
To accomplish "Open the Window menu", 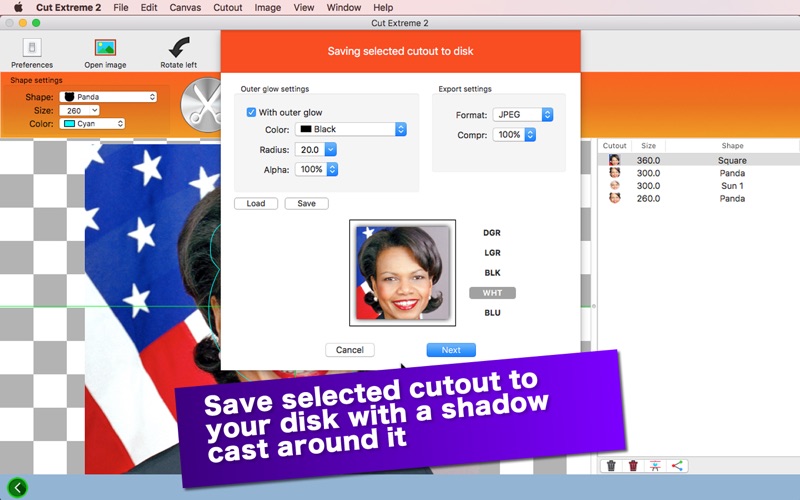I will [x=343, y=7].
